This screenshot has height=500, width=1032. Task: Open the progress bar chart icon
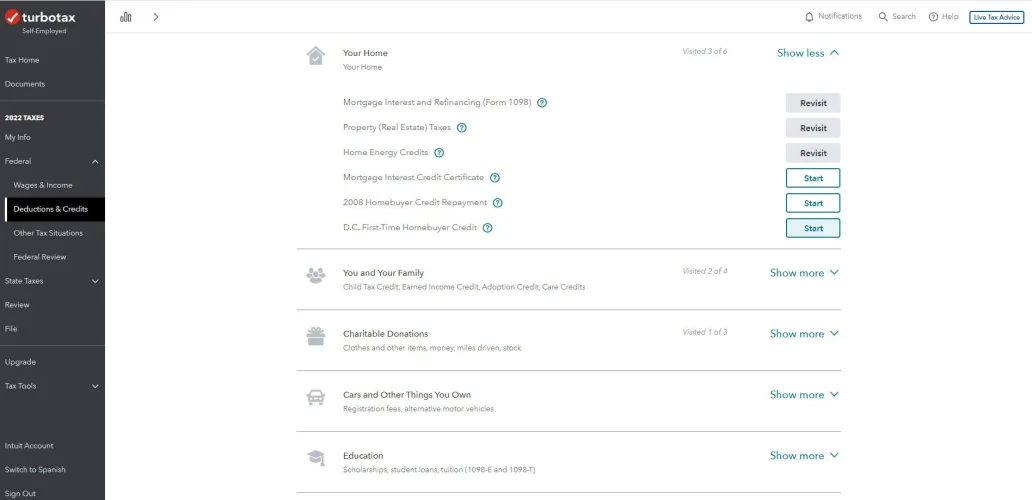click(x=126, y=17)
